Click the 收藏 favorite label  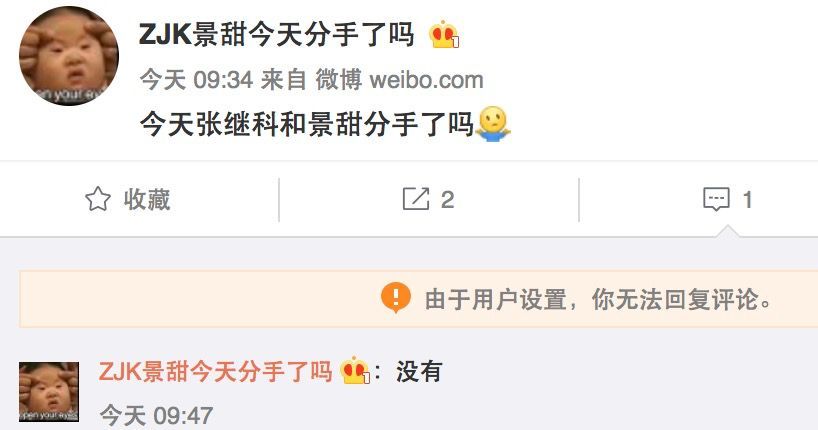[147, 199]
